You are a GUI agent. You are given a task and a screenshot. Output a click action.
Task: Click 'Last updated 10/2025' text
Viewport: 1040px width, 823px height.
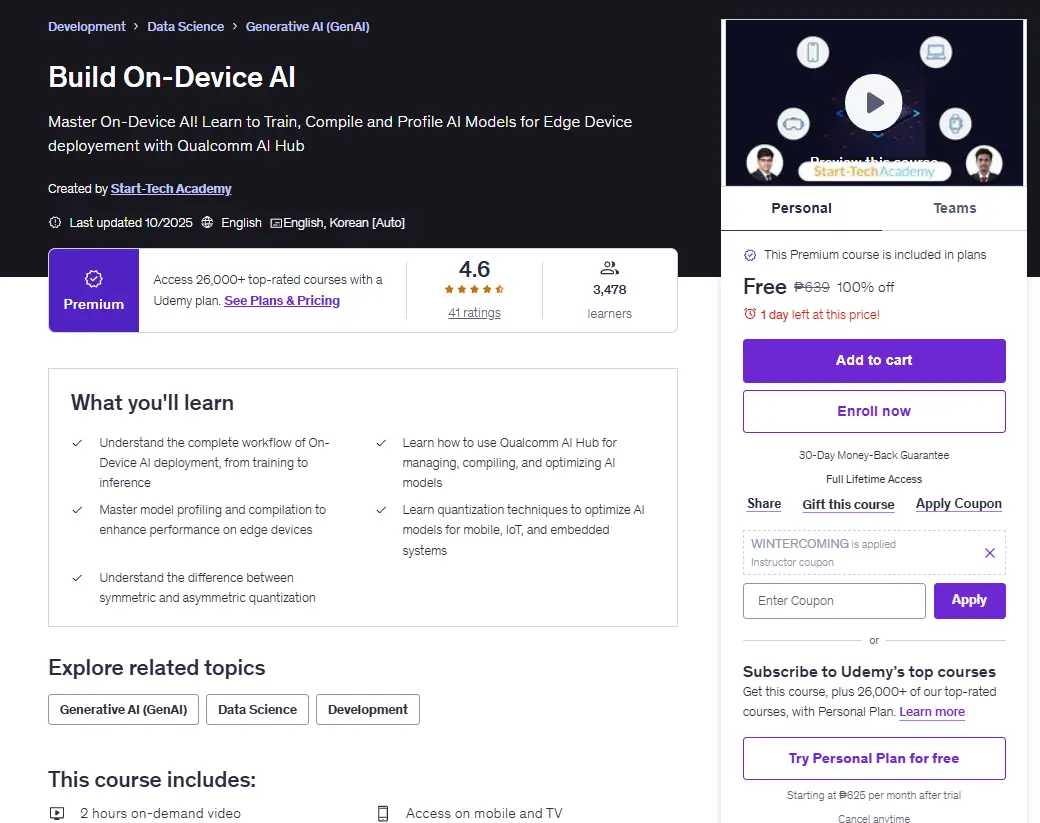point(131,222)
